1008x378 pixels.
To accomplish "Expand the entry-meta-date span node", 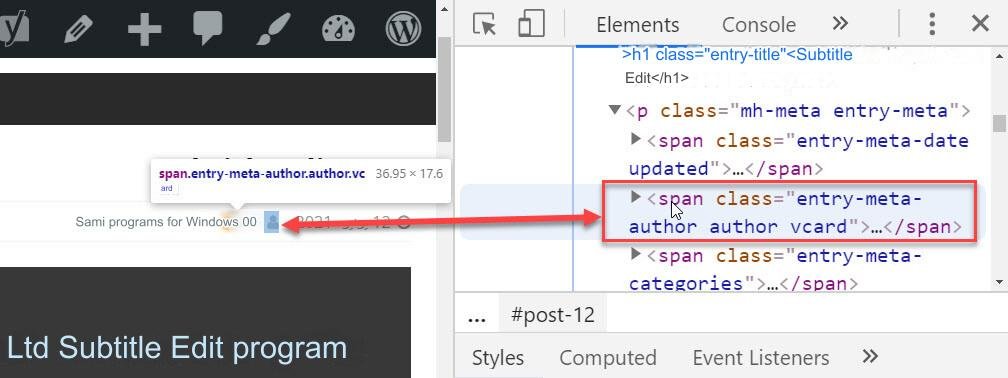I will point(636,138).
